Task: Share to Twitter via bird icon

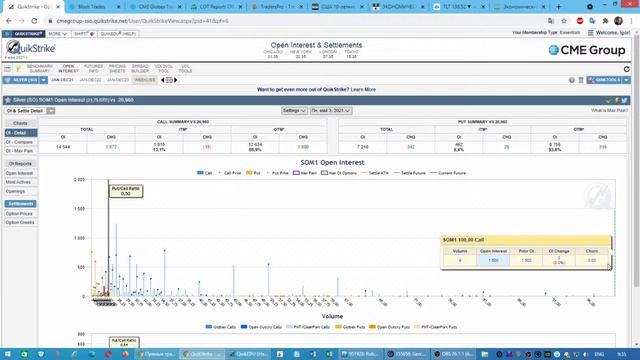Action: pyautogui.click(x=624, y=100)
